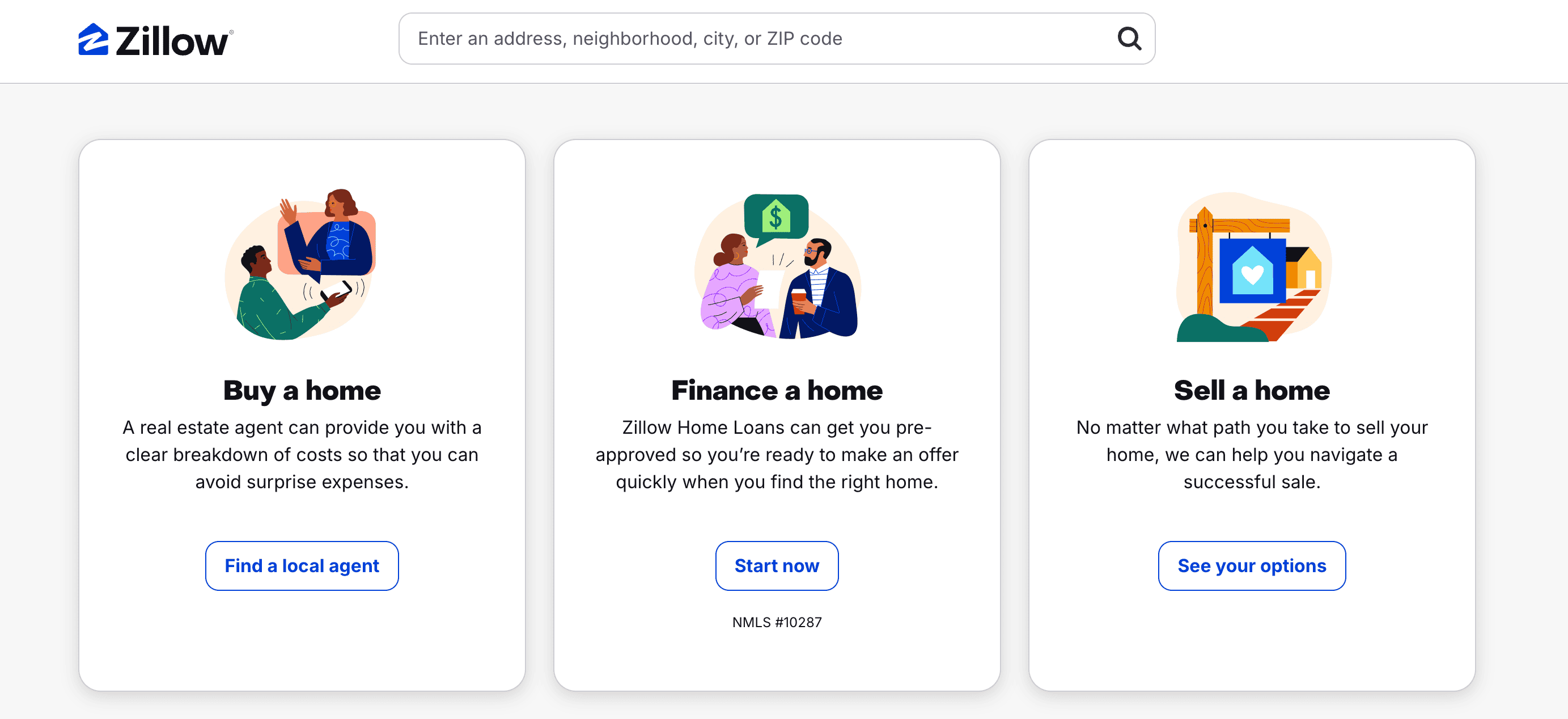
Task: Click the magnifying glass search icon
Action: [x=1129, y=39]
